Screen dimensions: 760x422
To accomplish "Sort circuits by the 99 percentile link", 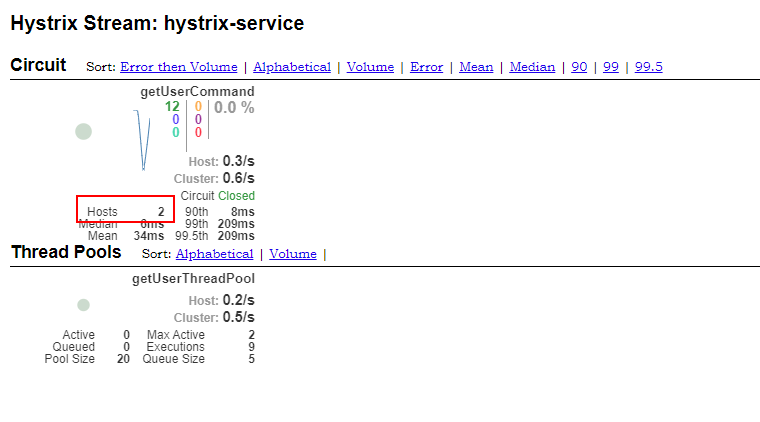I will click(610, 67).
